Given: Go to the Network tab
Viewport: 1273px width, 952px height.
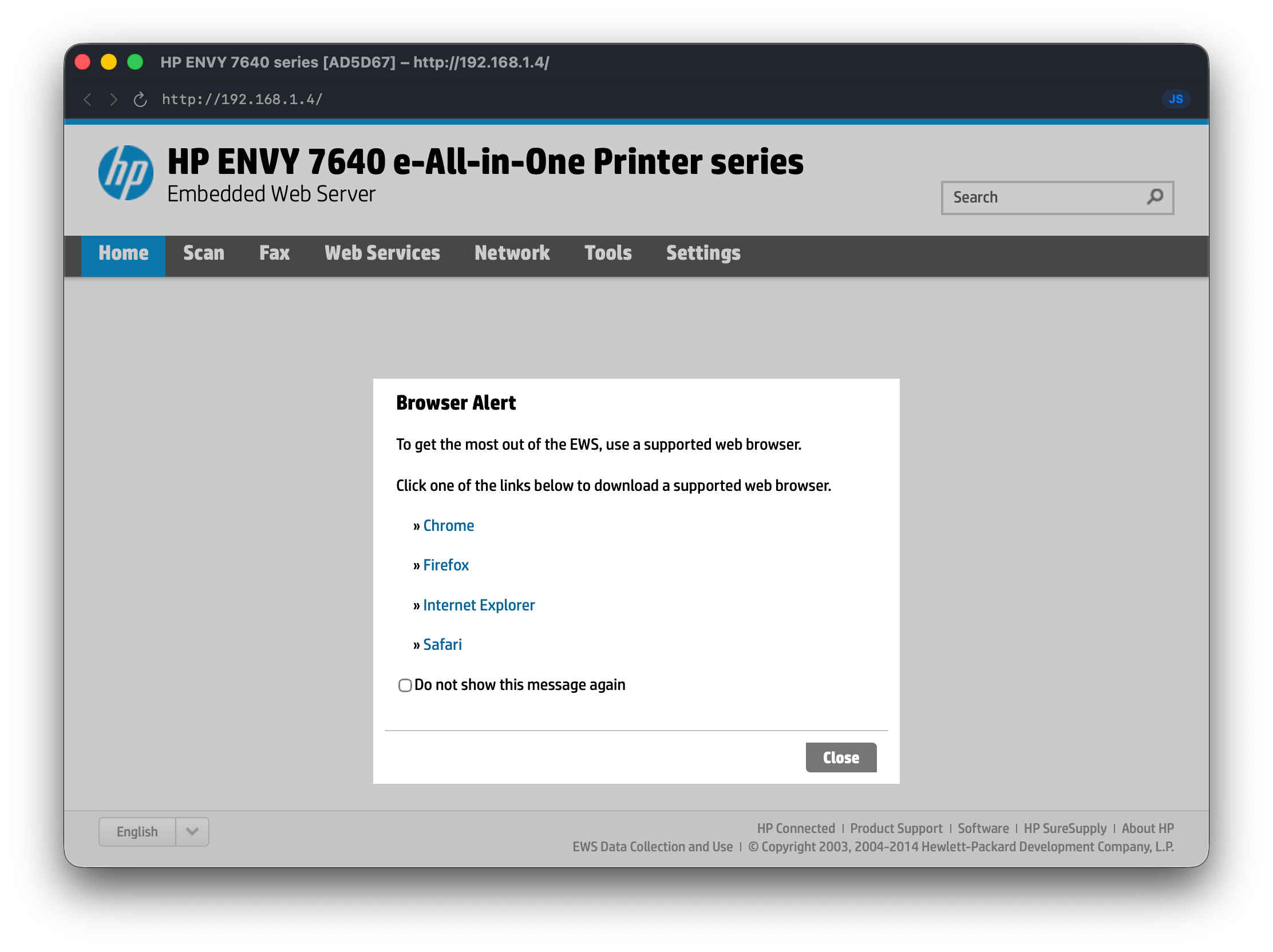Looking at the screenshot, I should tap(512, 253).
